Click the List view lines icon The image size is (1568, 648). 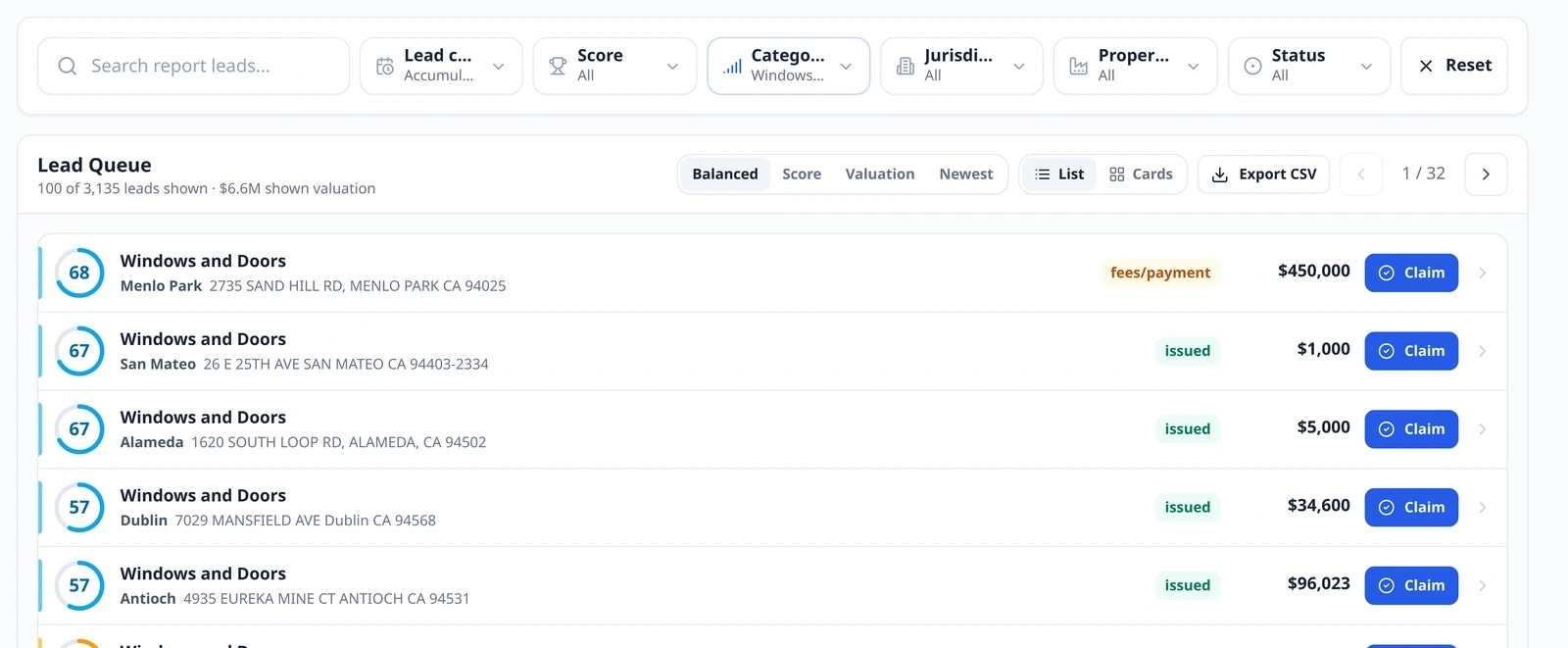click(1043, 174)
